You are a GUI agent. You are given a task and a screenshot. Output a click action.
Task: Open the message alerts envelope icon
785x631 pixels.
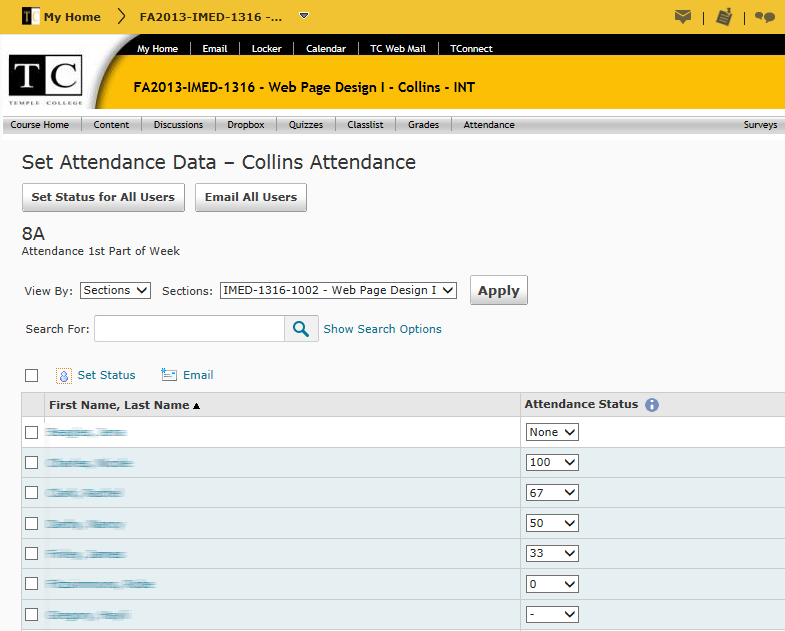pos(683,17)
